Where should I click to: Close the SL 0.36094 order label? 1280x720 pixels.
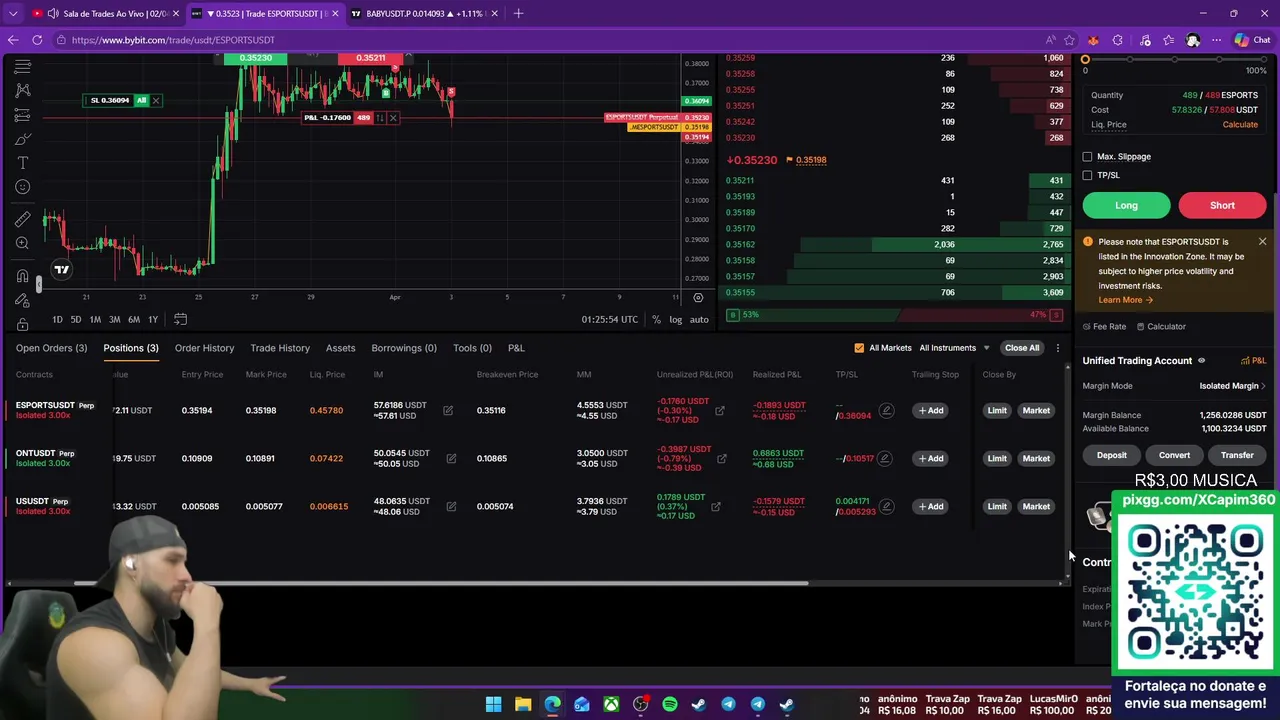tap(155, 100)
